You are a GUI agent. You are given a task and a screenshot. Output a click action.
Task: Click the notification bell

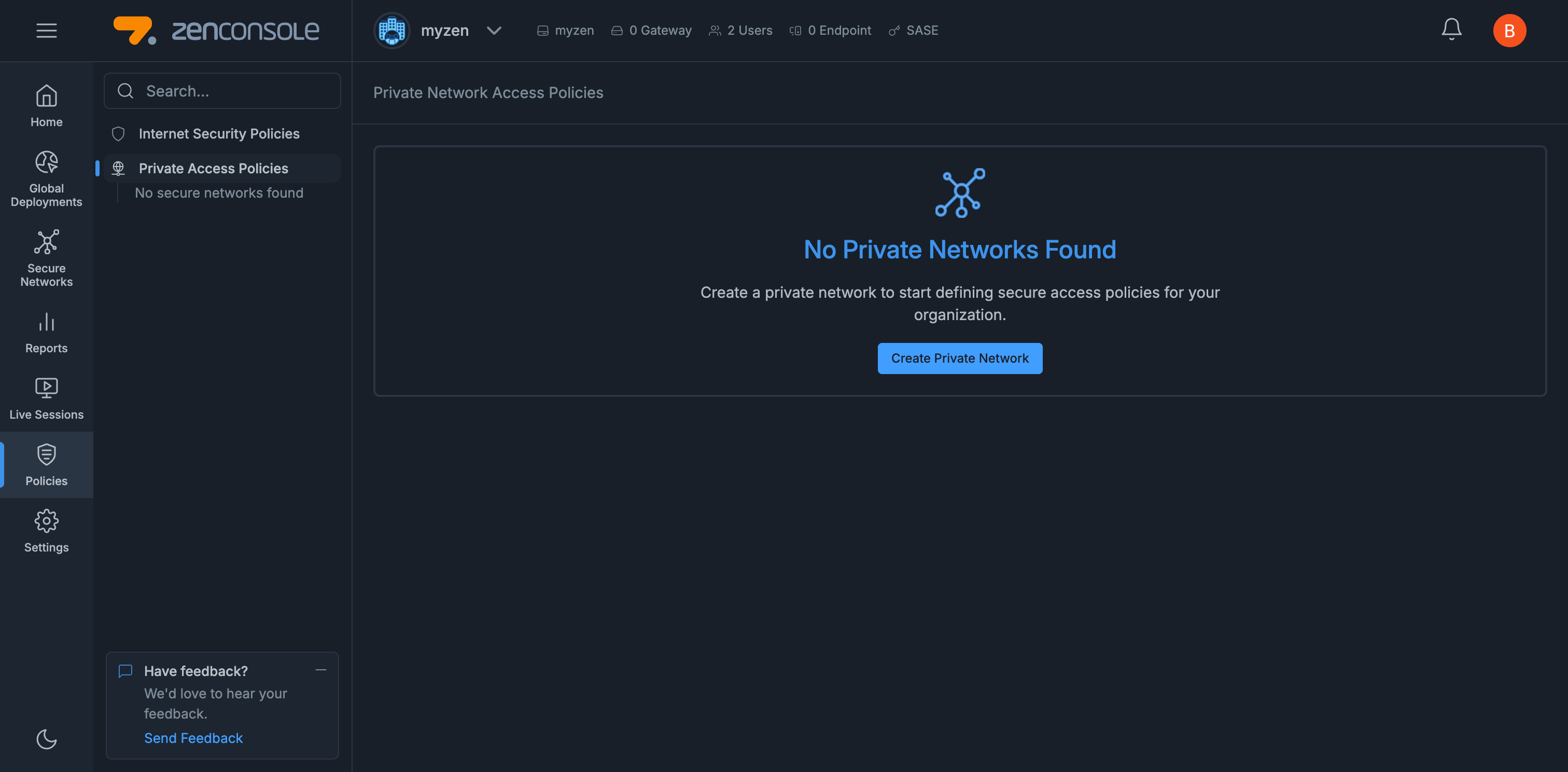click(x=1451, y=29)
